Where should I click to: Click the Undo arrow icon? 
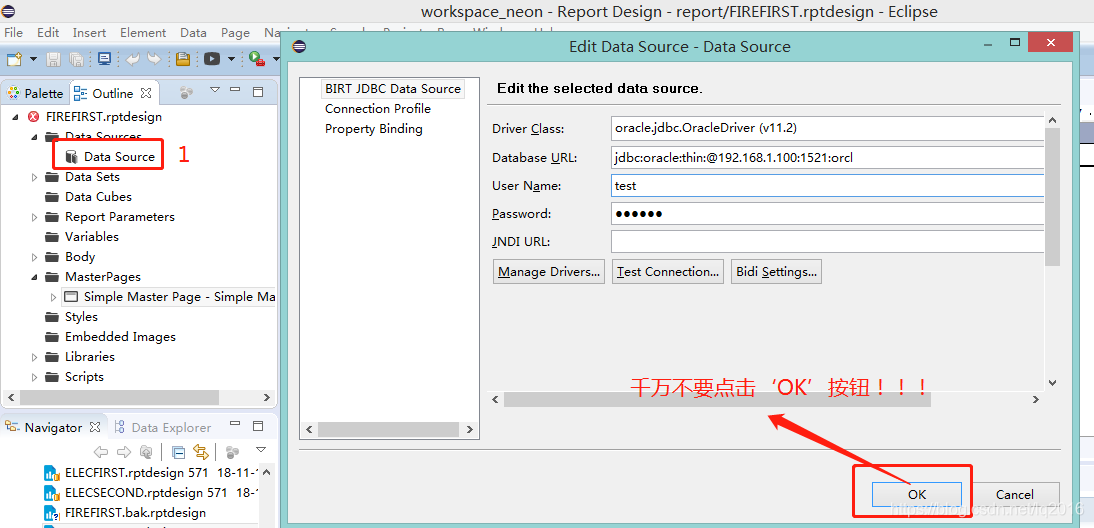pos(133,59)
